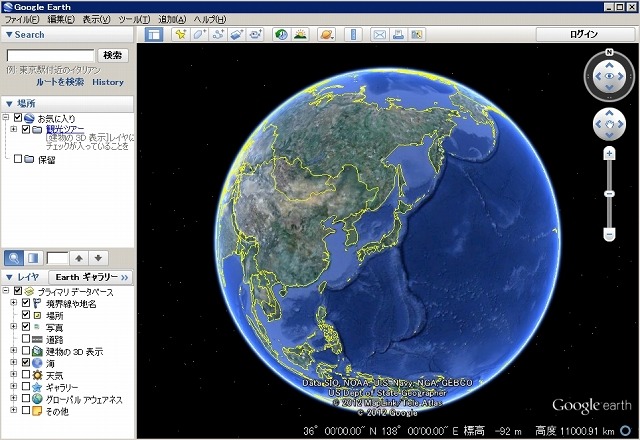Add a polygon using the toolbar
640x440 pixels.
(199, 35)
